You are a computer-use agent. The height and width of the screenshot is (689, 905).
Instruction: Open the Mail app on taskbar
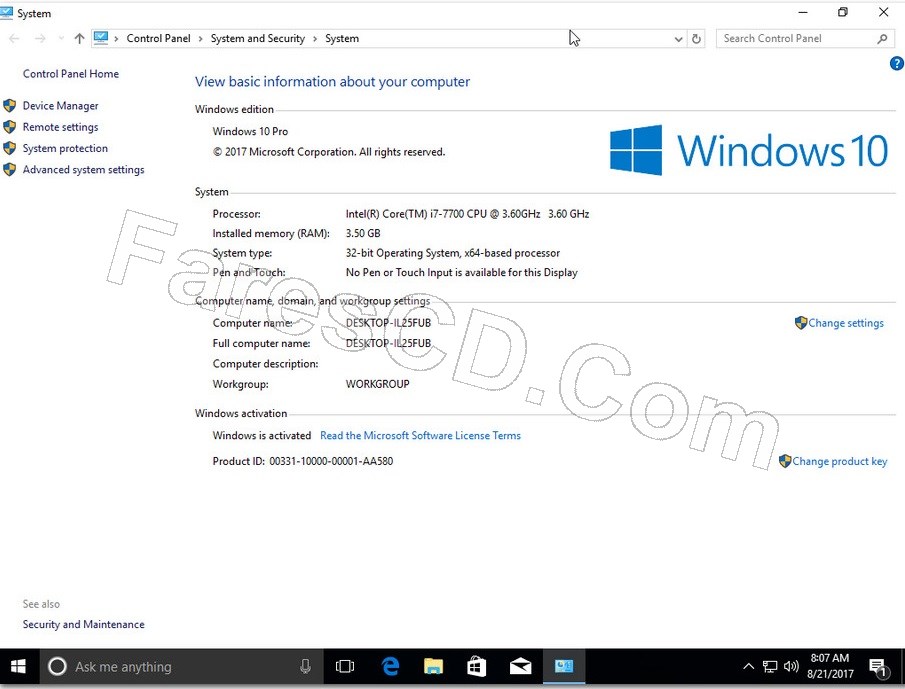pos(520,667)
